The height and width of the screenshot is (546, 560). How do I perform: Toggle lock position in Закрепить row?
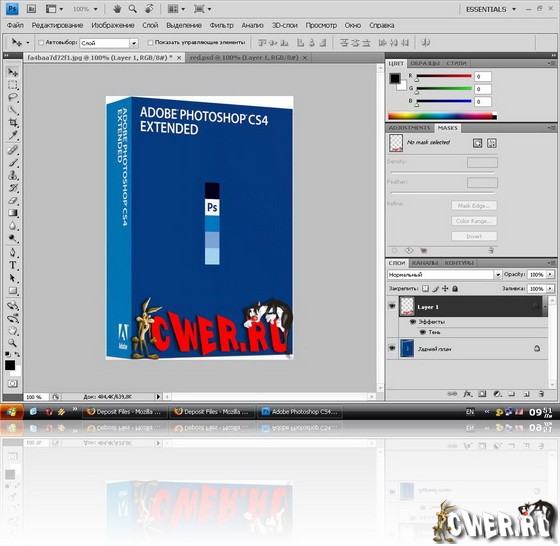coord(445,289)
